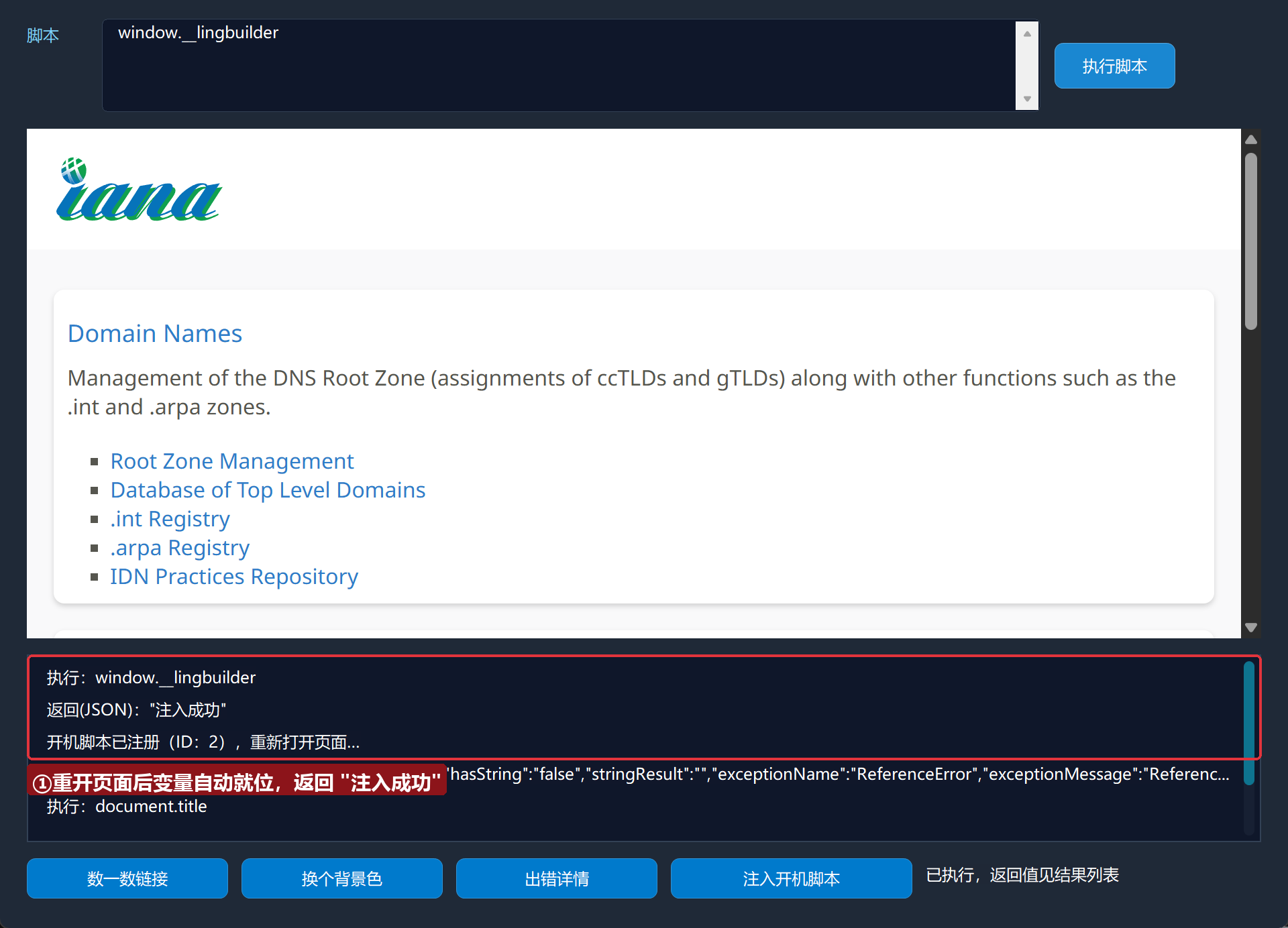Click the 换个背景色 button
The image size is (1288, 928).
(x=342, y=878)
